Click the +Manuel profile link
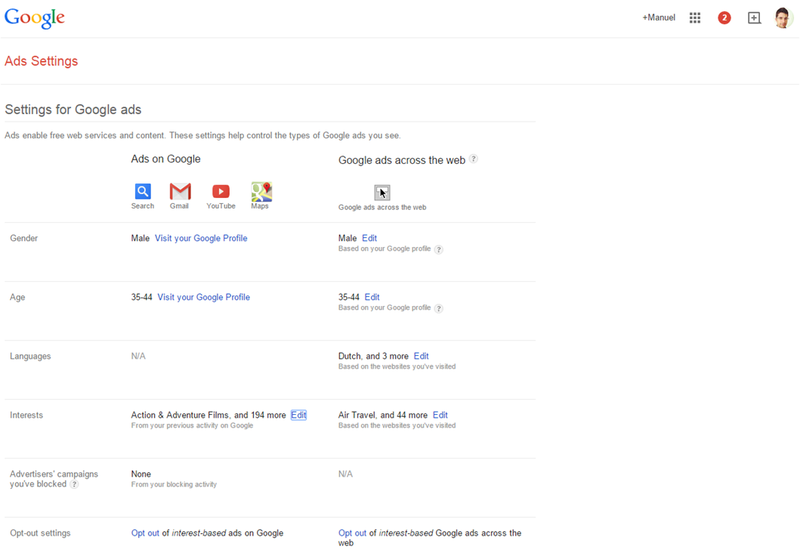Image resolution: width=800 pixels, height=559 pixels. [659, 18]
